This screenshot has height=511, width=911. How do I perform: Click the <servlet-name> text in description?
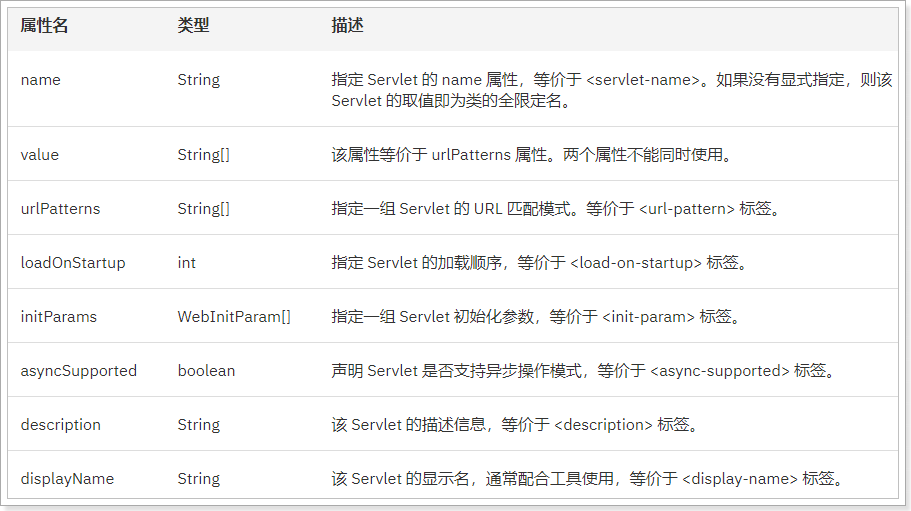click(643, 80)
